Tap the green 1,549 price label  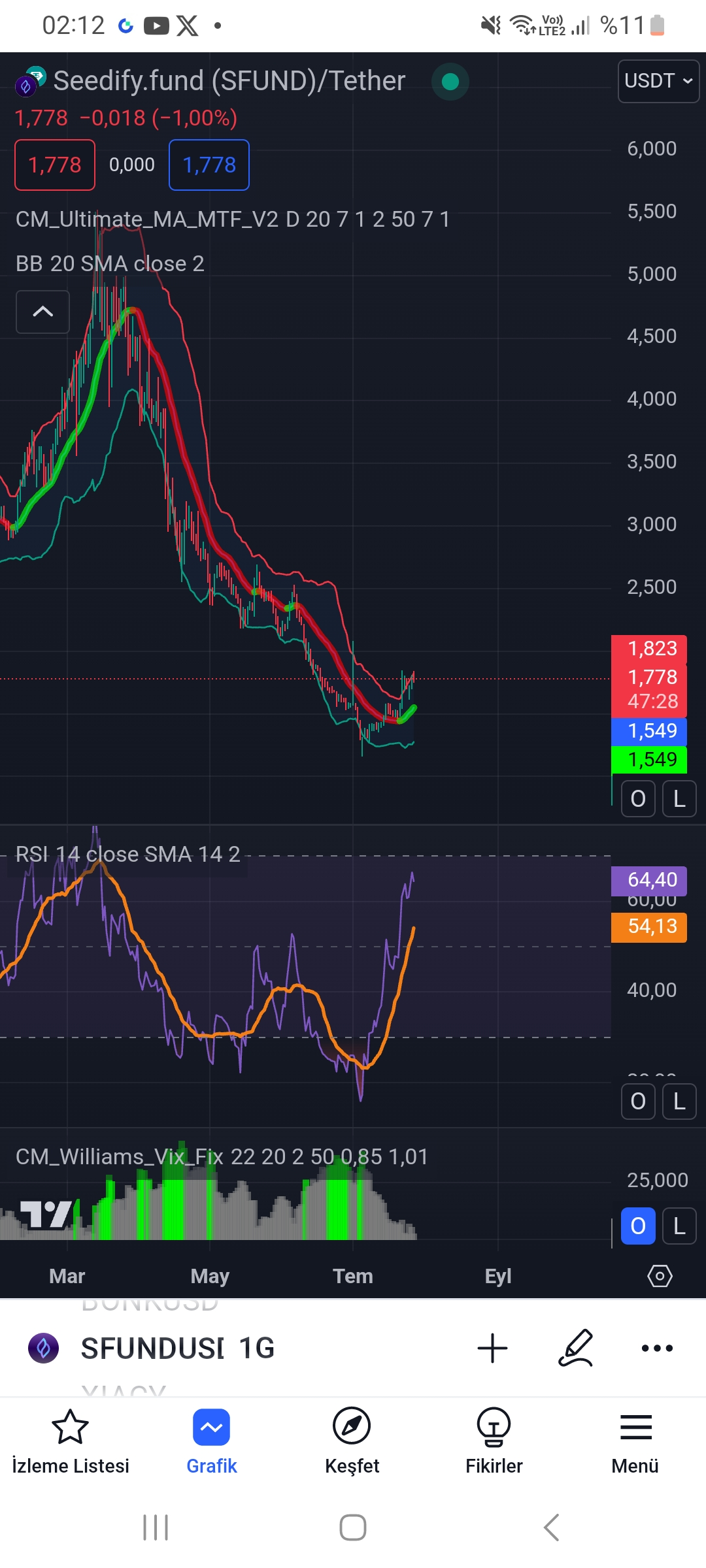tap(649, 760)
